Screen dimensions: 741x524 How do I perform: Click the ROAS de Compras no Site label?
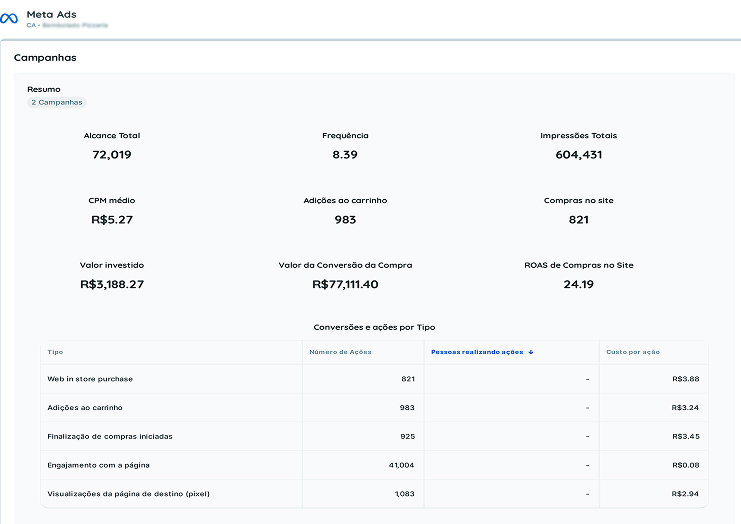578,265
